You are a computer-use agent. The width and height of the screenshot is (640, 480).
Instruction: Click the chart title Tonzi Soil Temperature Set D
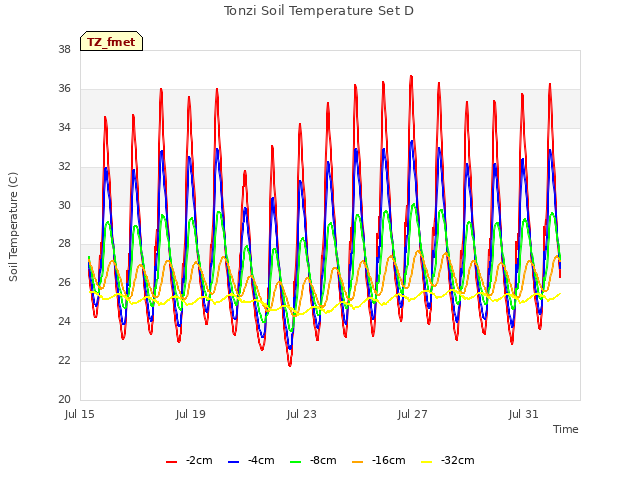click(319, 11)
